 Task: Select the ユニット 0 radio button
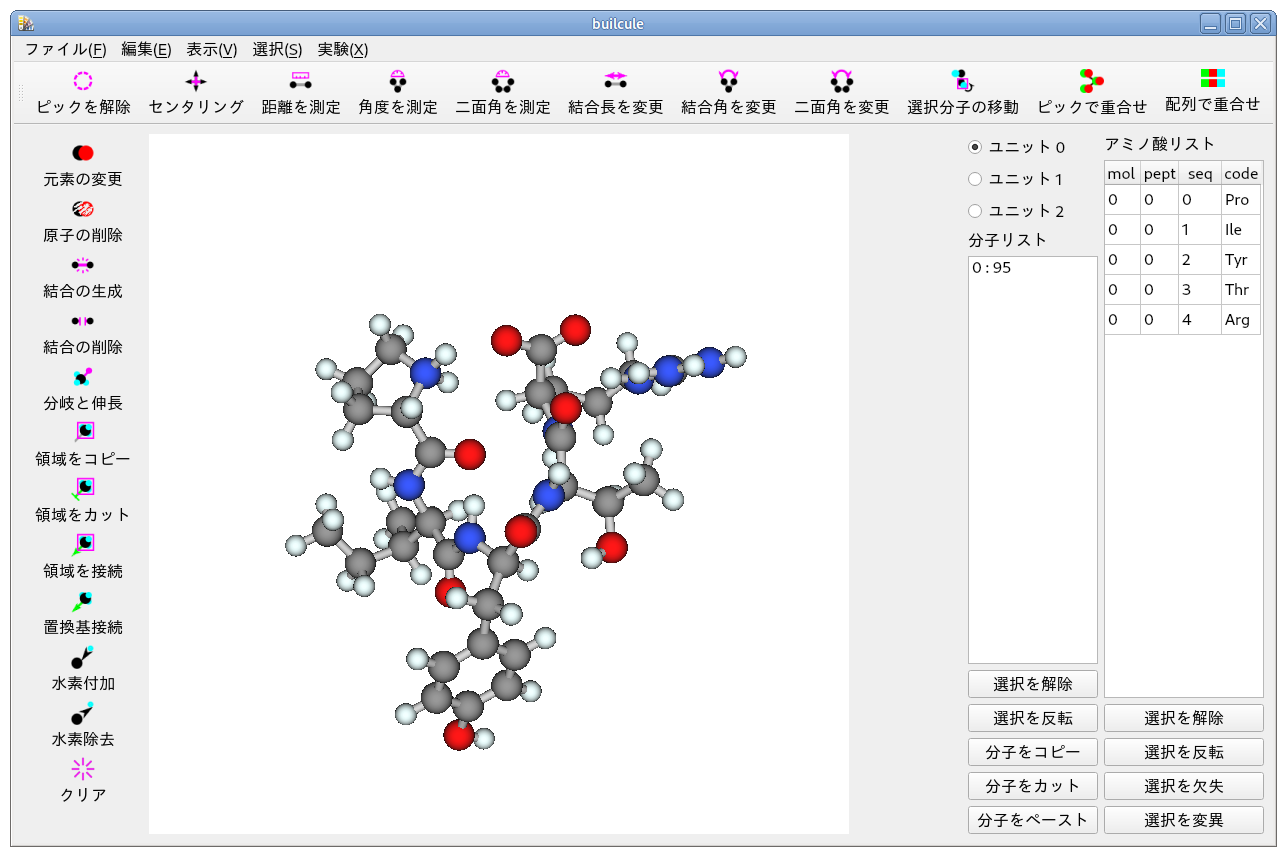(x=975, y=147)
